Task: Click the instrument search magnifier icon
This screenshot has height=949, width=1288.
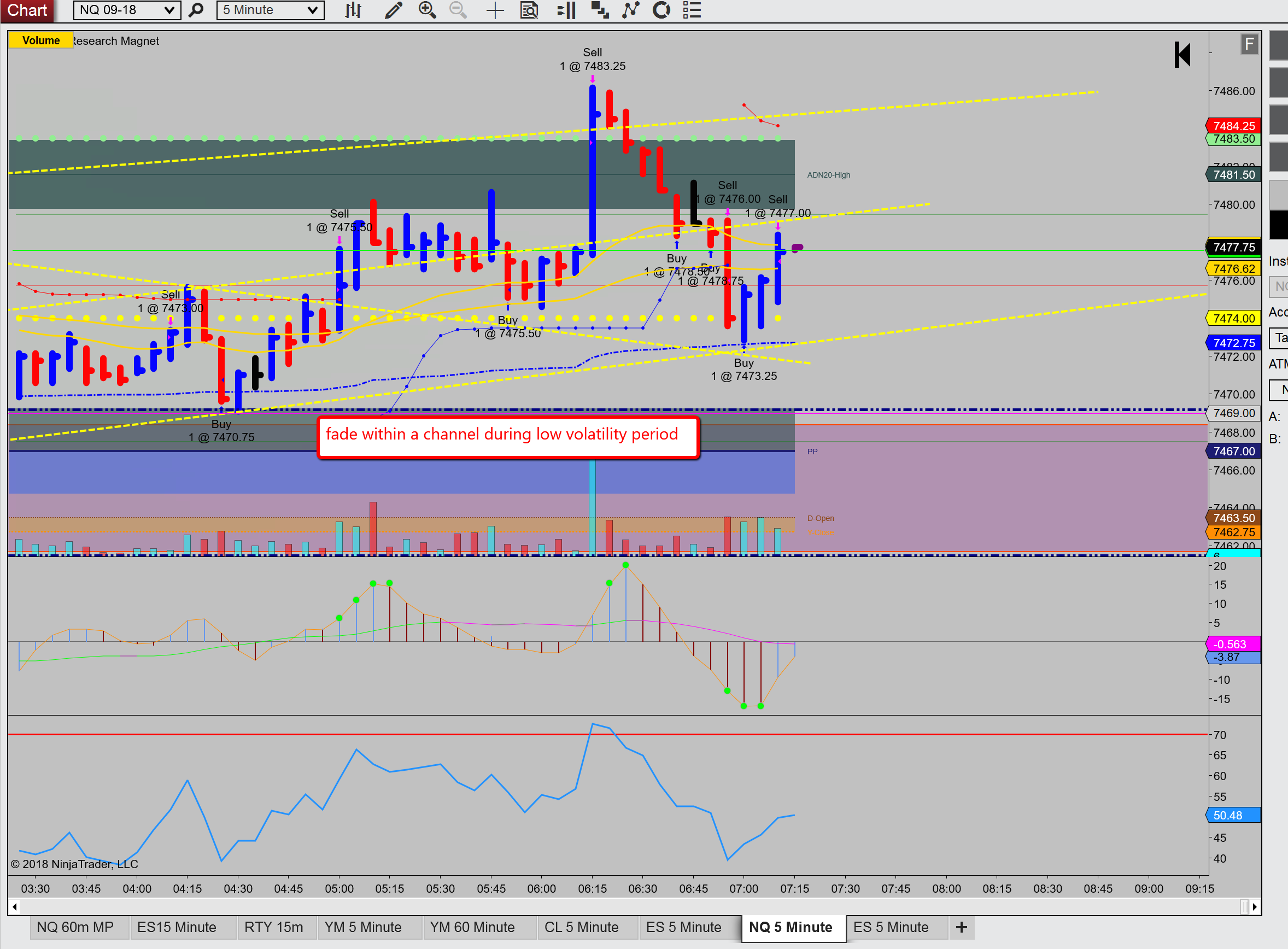Action: 196,10
